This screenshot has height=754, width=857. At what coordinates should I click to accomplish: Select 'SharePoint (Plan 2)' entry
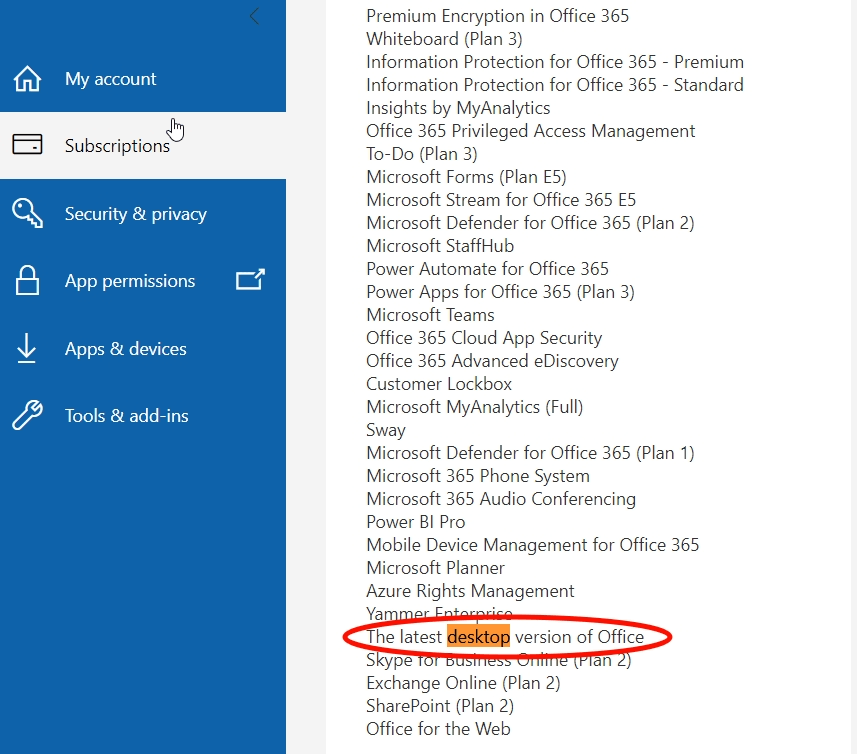pos(440,706)
